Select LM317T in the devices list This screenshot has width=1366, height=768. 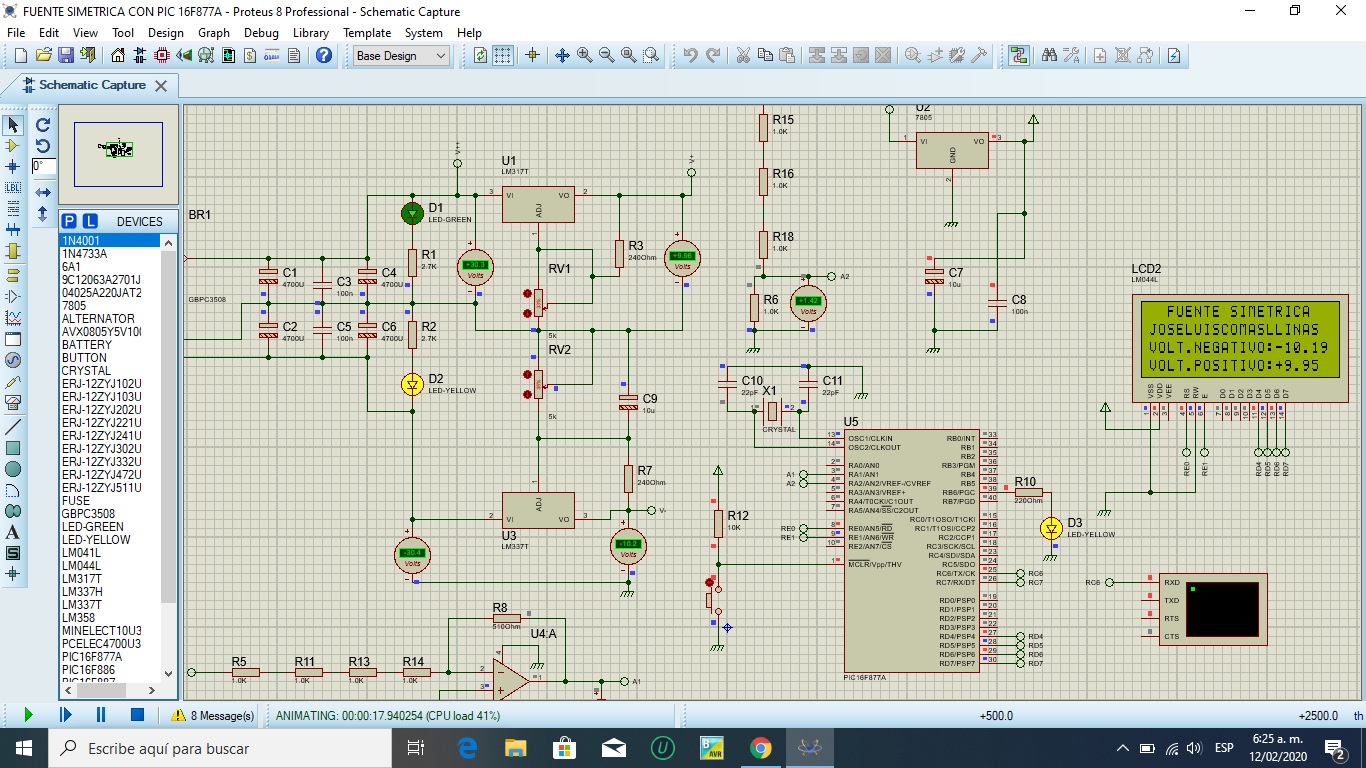click(81, 579)
